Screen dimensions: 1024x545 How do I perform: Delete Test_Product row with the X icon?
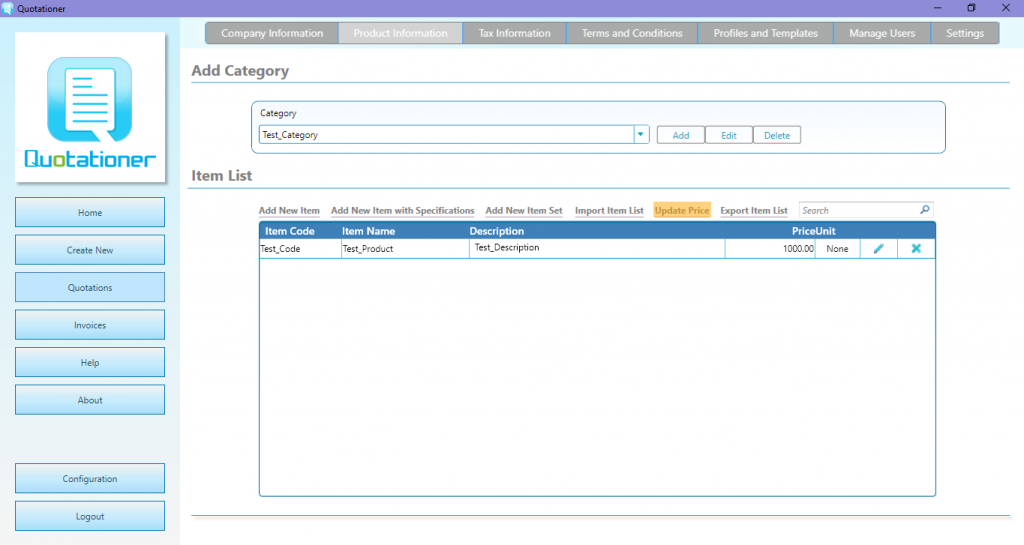point(916,249)
